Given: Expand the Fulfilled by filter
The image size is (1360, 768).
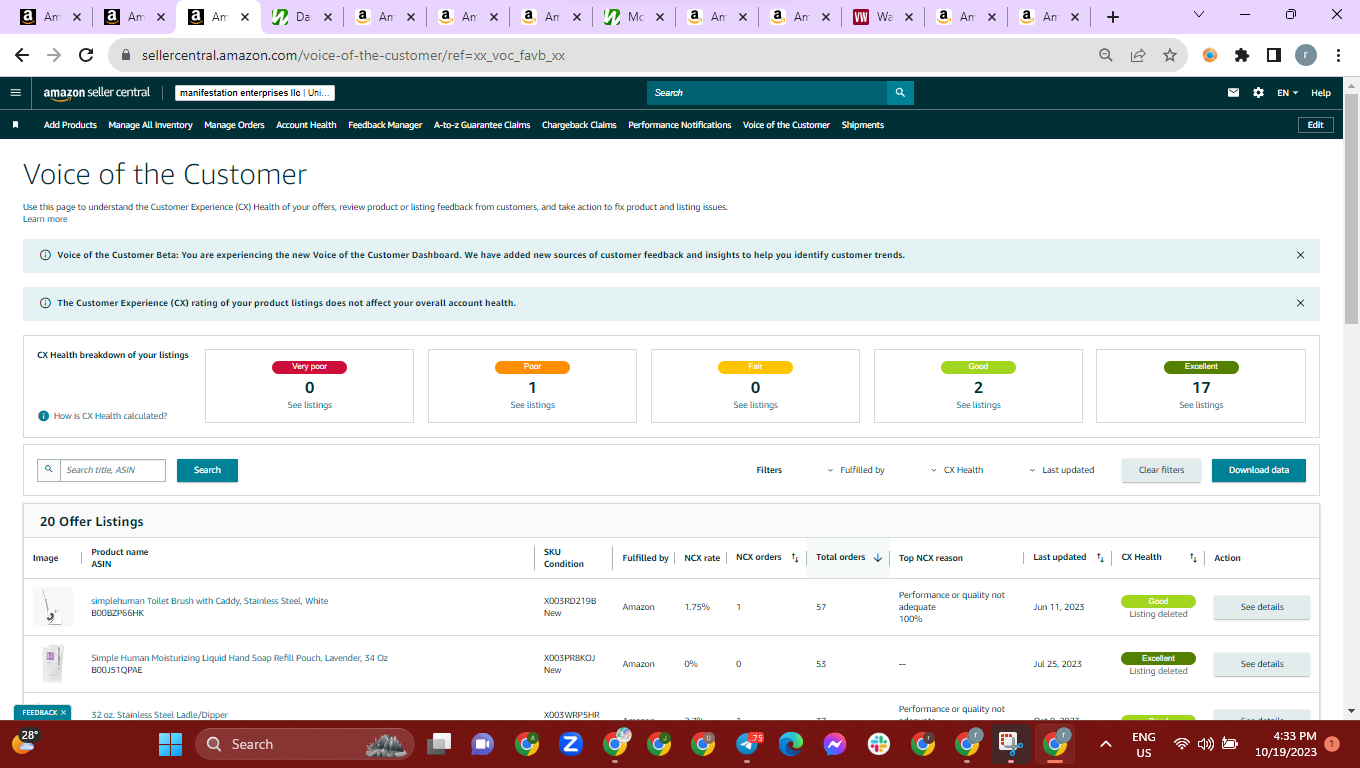Looking at the screenshot, I should (x=855, y=470).
